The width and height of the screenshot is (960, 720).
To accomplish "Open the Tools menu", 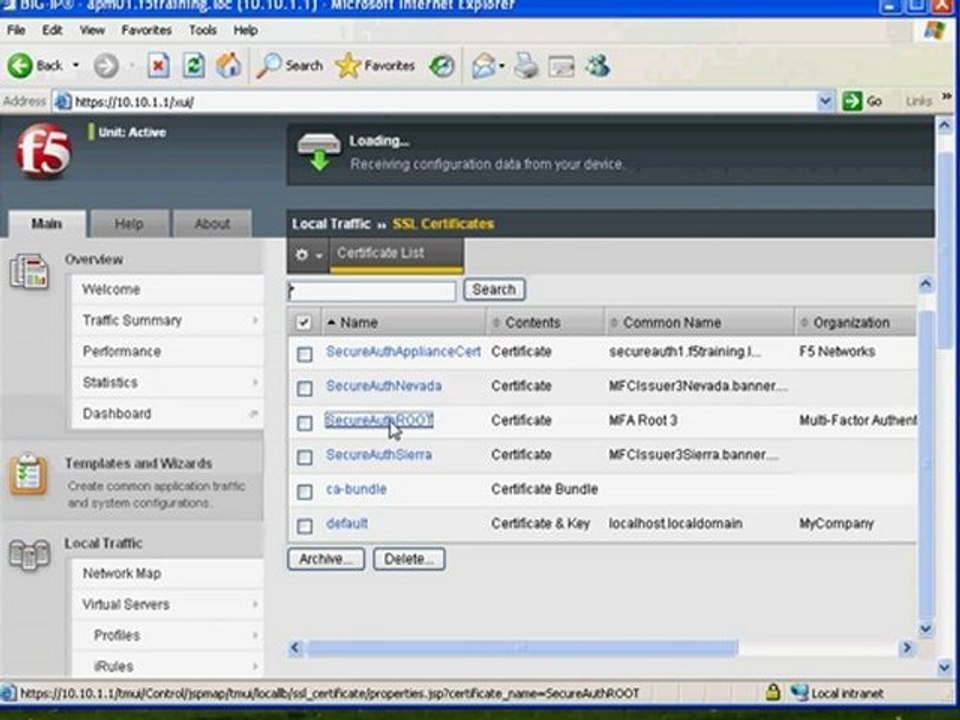I will click(203, 30).
